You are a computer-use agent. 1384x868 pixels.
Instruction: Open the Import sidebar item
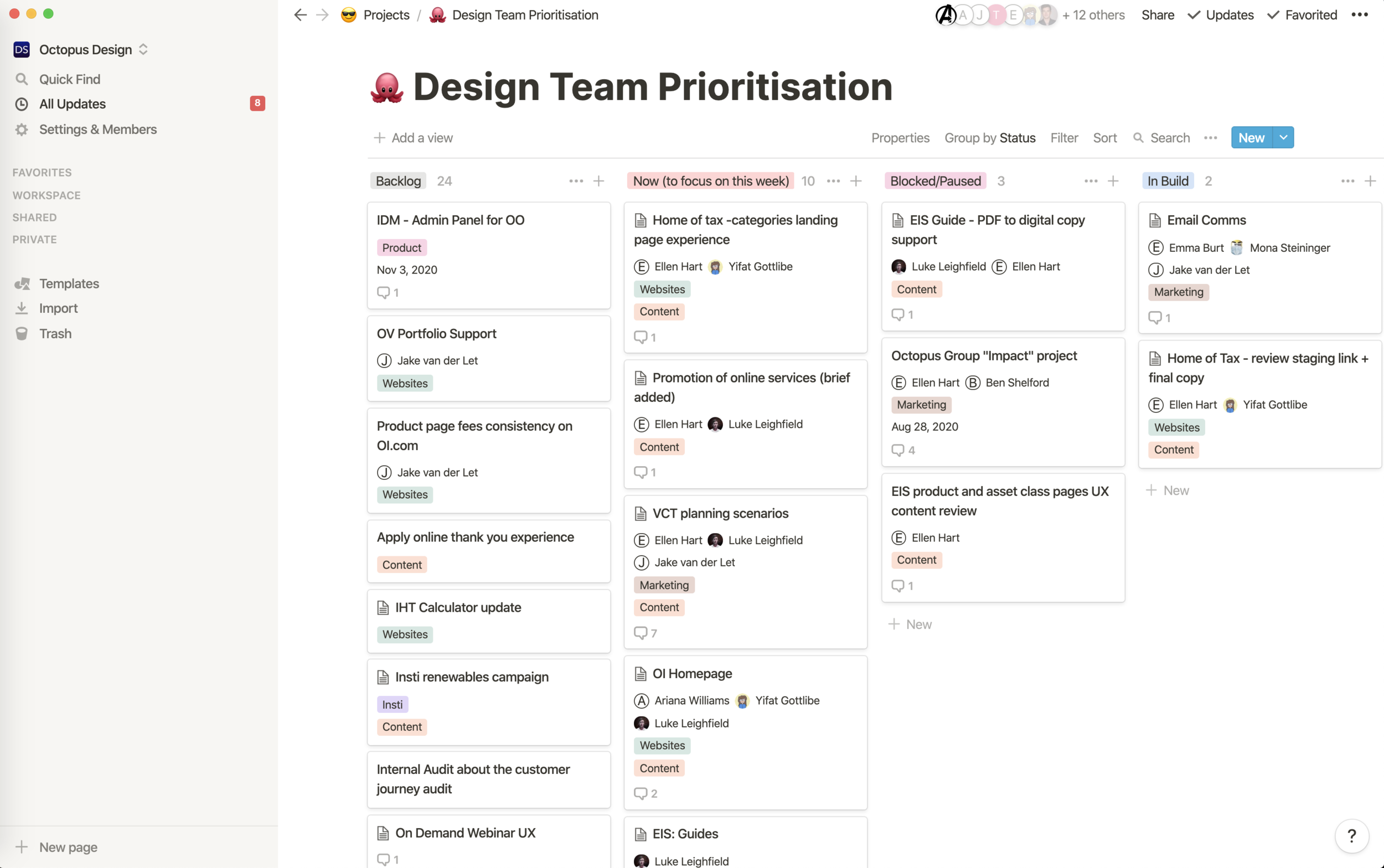click(x=58, y=308)
